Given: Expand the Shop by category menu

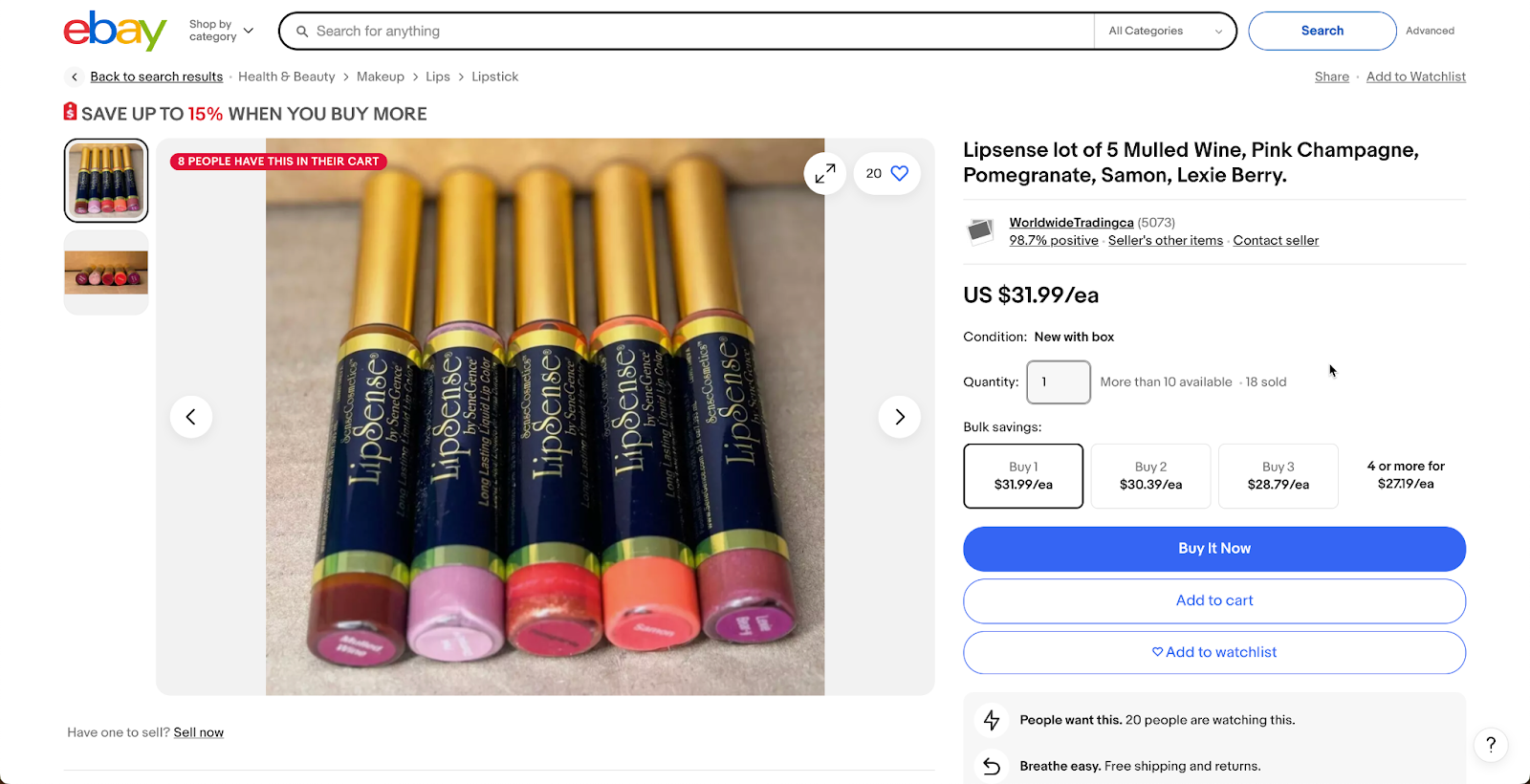Looking at the screenshot, I should tap(221, 31).
